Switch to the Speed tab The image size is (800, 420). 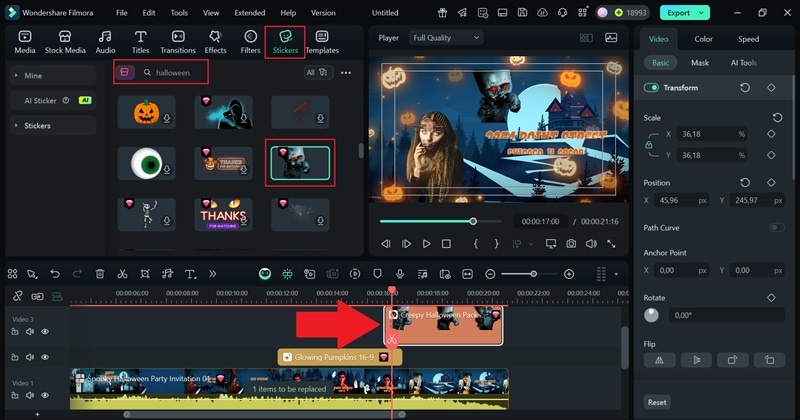[x=748, y=39]
